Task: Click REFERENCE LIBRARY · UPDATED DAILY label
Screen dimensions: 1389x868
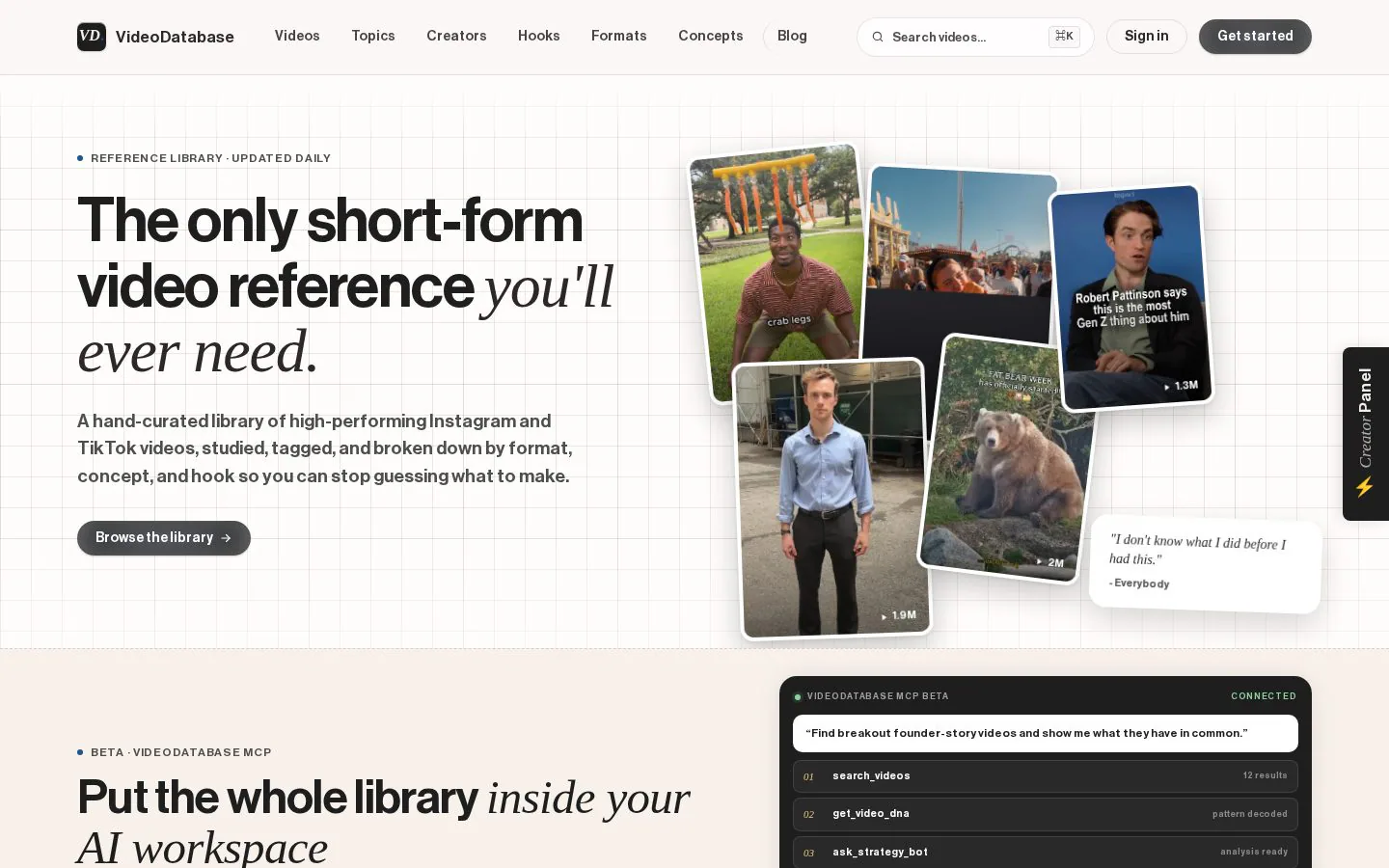Action: [210, 158]
